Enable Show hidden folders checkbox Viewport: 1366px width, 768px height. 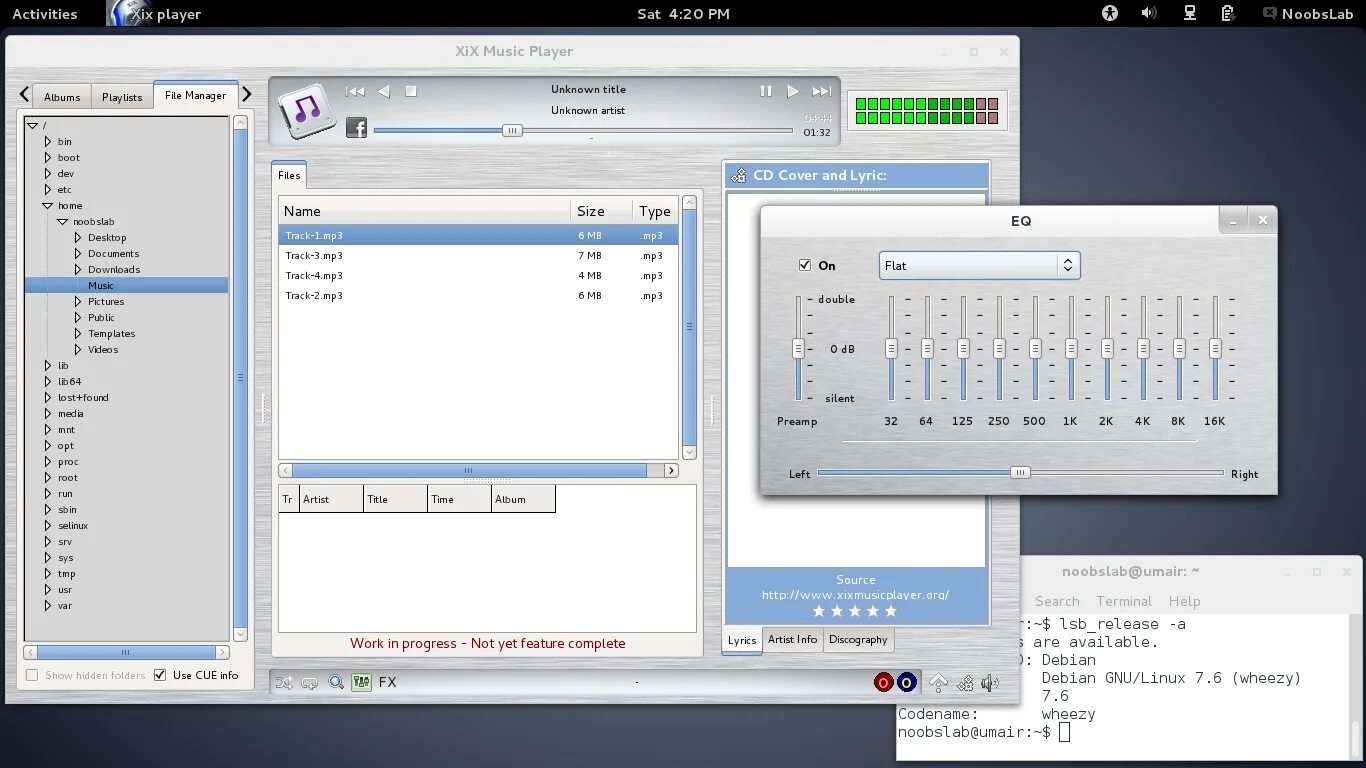32,675
